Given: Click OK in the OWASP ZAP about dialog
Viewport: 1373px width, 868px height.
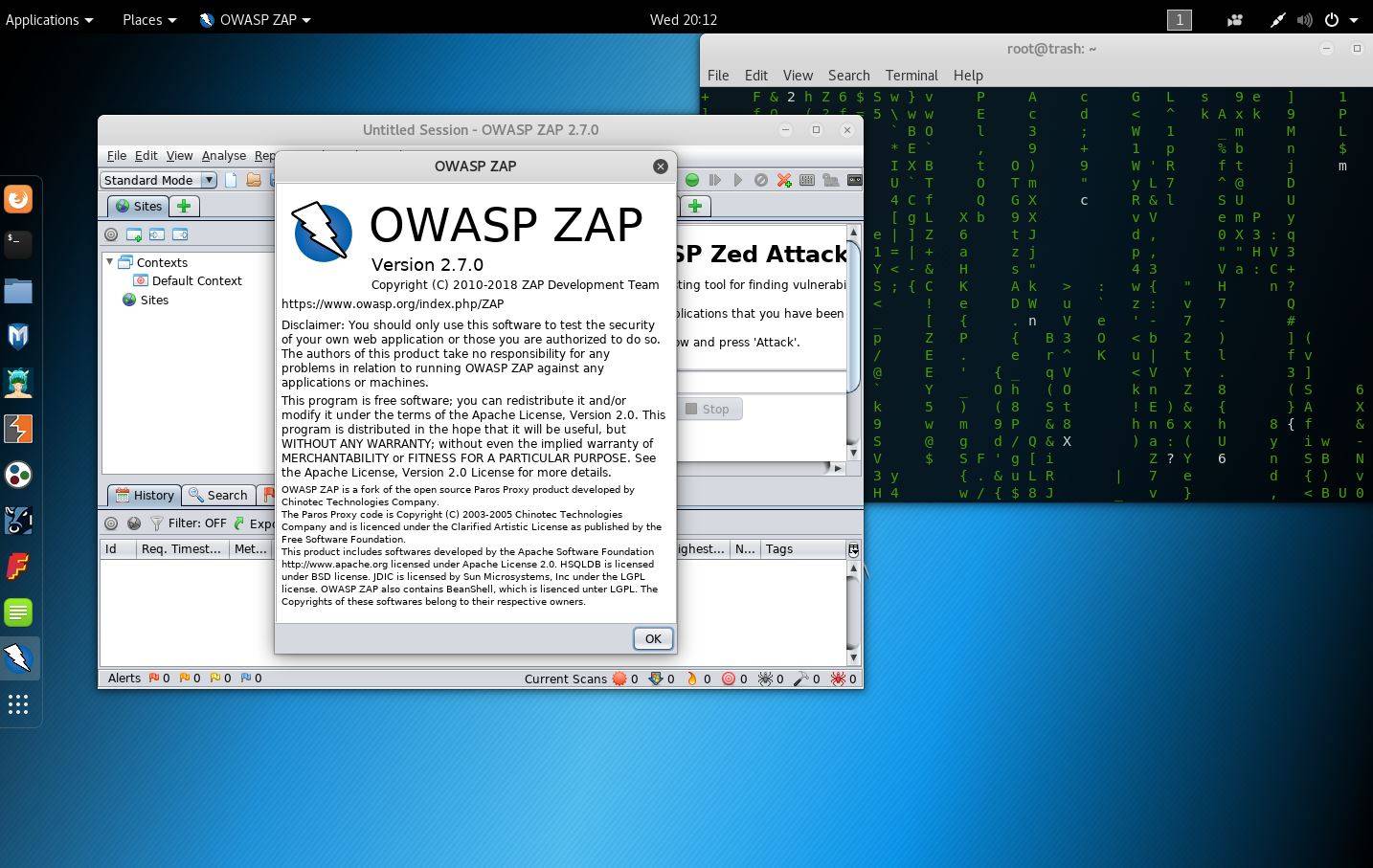Looking at the screenshot, I should click(x=653, y=638).
